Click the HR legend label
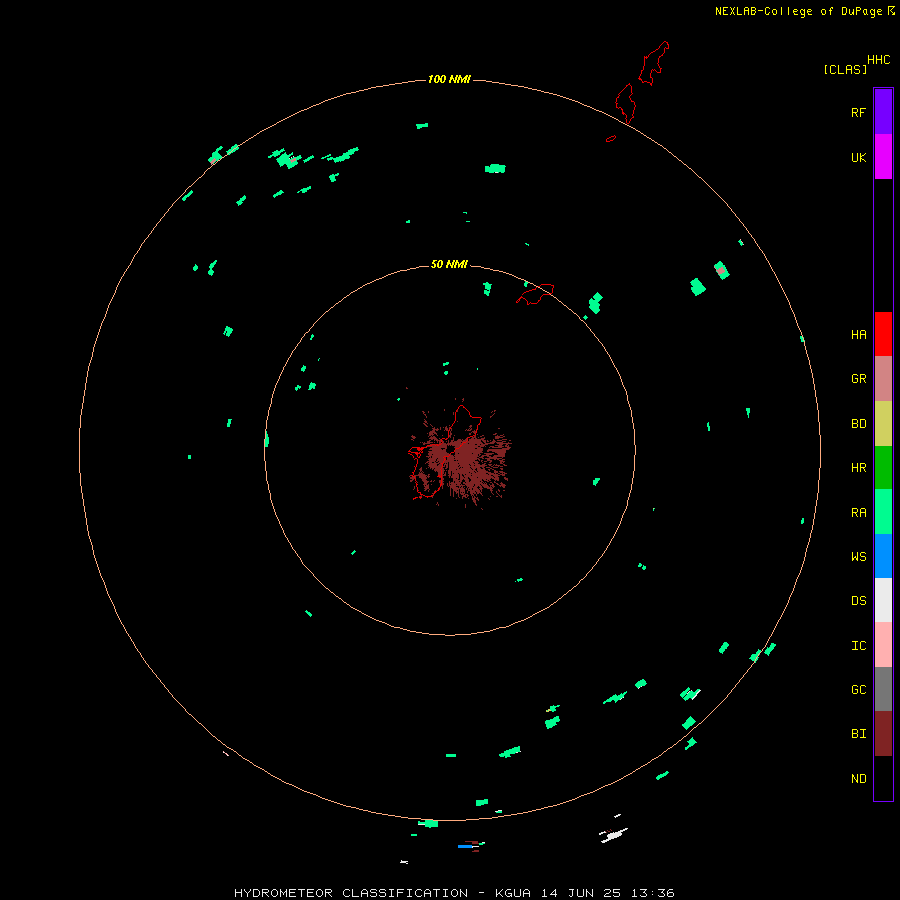The height and width of the screenshot is (900, 900). point(858,468)
